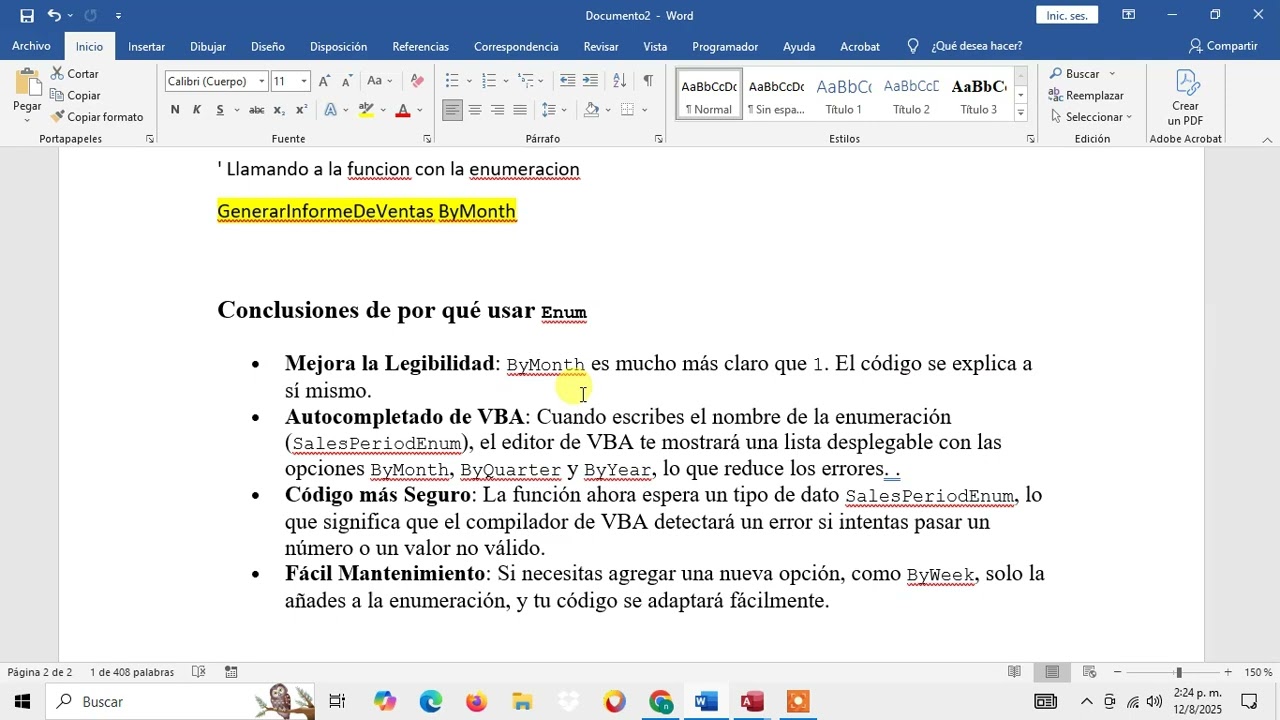
Task: Switch to the Referencias tab
Action: 420,46
